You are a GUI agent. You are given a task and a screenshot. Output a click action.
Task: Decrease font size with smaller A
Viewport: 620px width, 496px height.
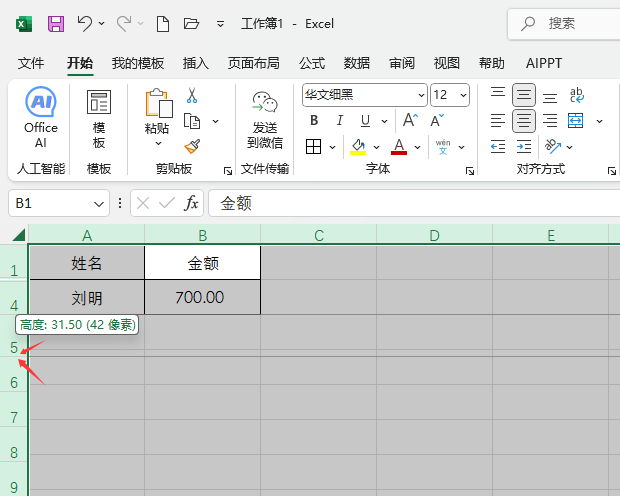[x=437, y=120]
